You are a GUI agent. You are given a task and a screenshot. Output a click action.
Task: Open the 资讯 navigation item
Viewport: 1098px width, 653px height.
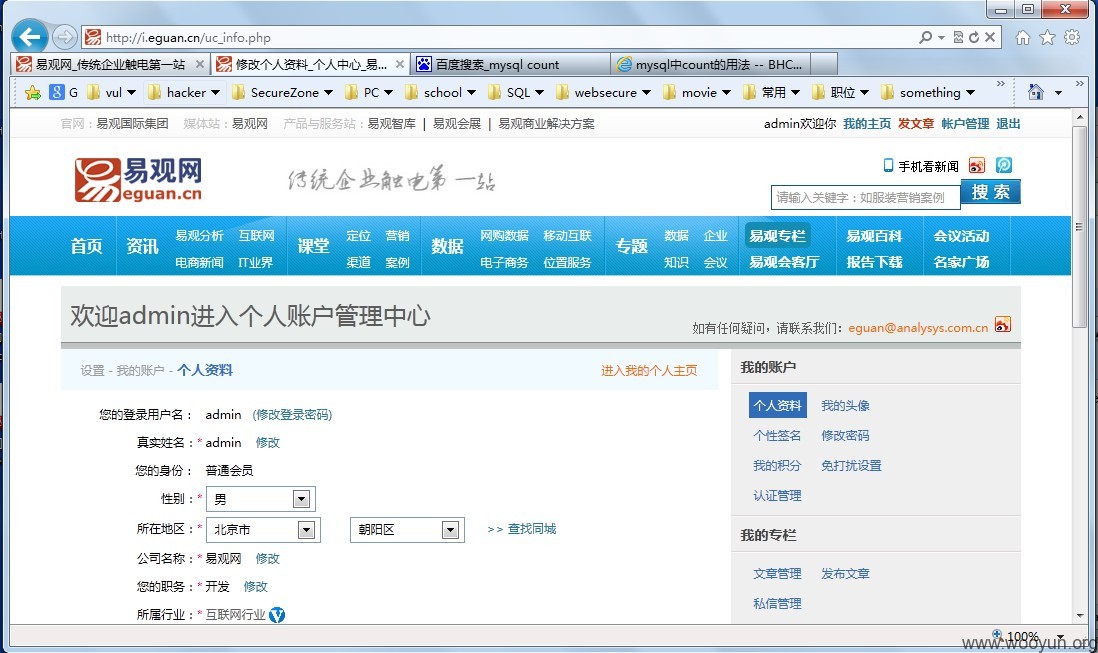coord(142,246)
